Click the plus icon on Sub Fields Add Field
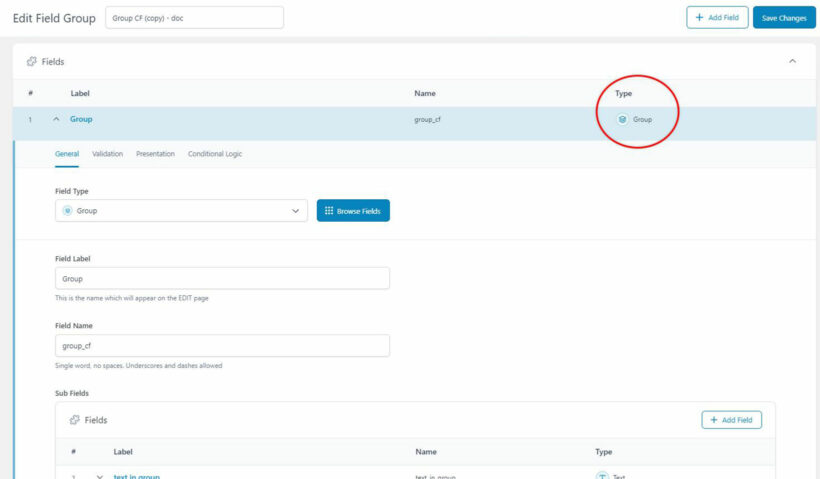Image resolution: width=820 pixels, height=479 pixels. [714, 420]
